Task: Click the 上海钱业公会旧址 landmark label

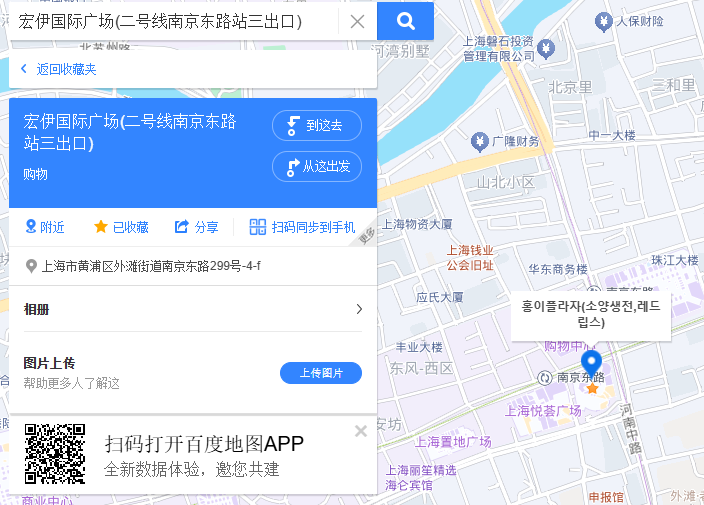Action: point(470,258)
